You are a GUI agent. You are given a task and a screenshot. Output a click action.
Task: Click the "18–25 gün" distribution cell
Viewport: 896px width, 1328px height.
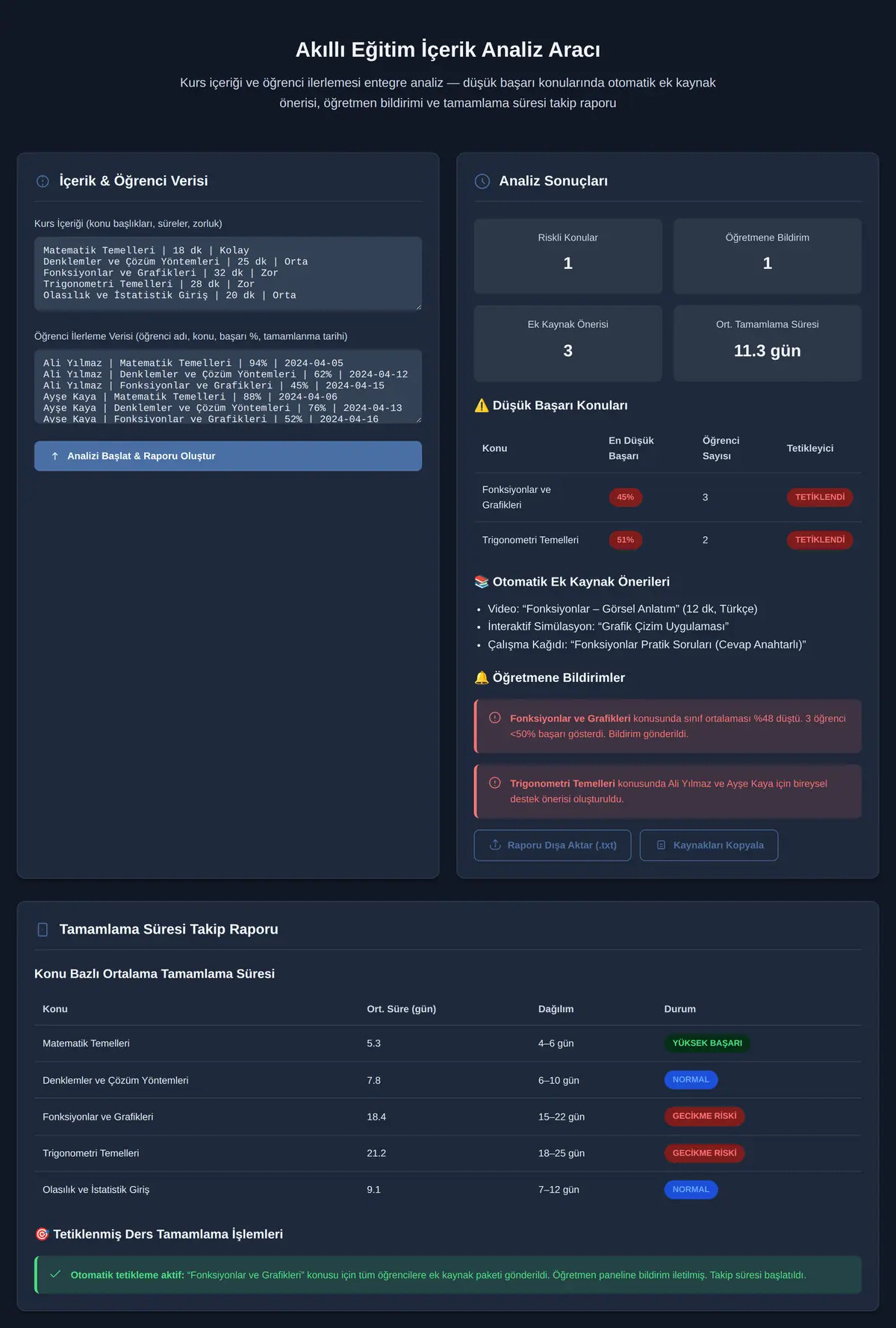(x=561, y=1153)
